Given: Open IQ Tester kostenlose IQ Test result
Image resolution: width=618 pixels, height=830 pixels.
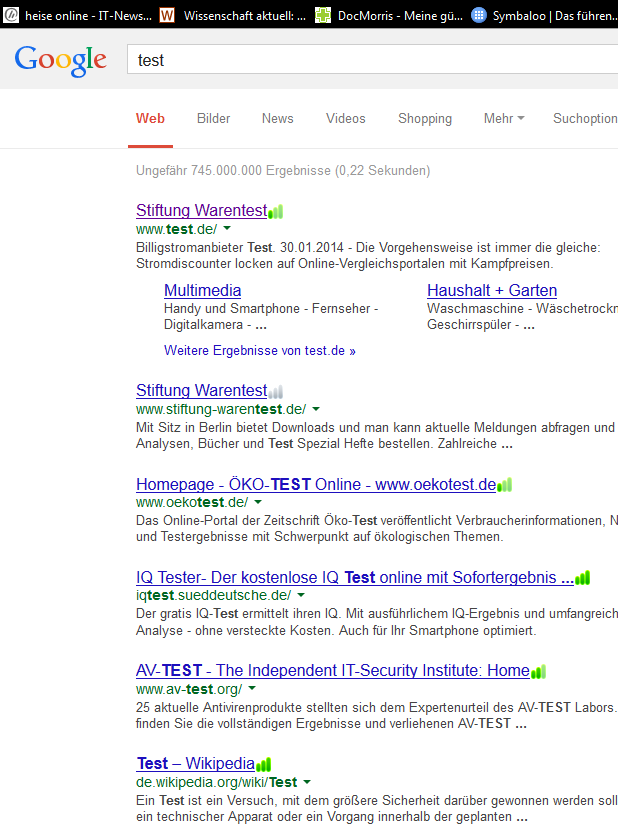Looking at the screenshot, I should click(x=355, y=578).
